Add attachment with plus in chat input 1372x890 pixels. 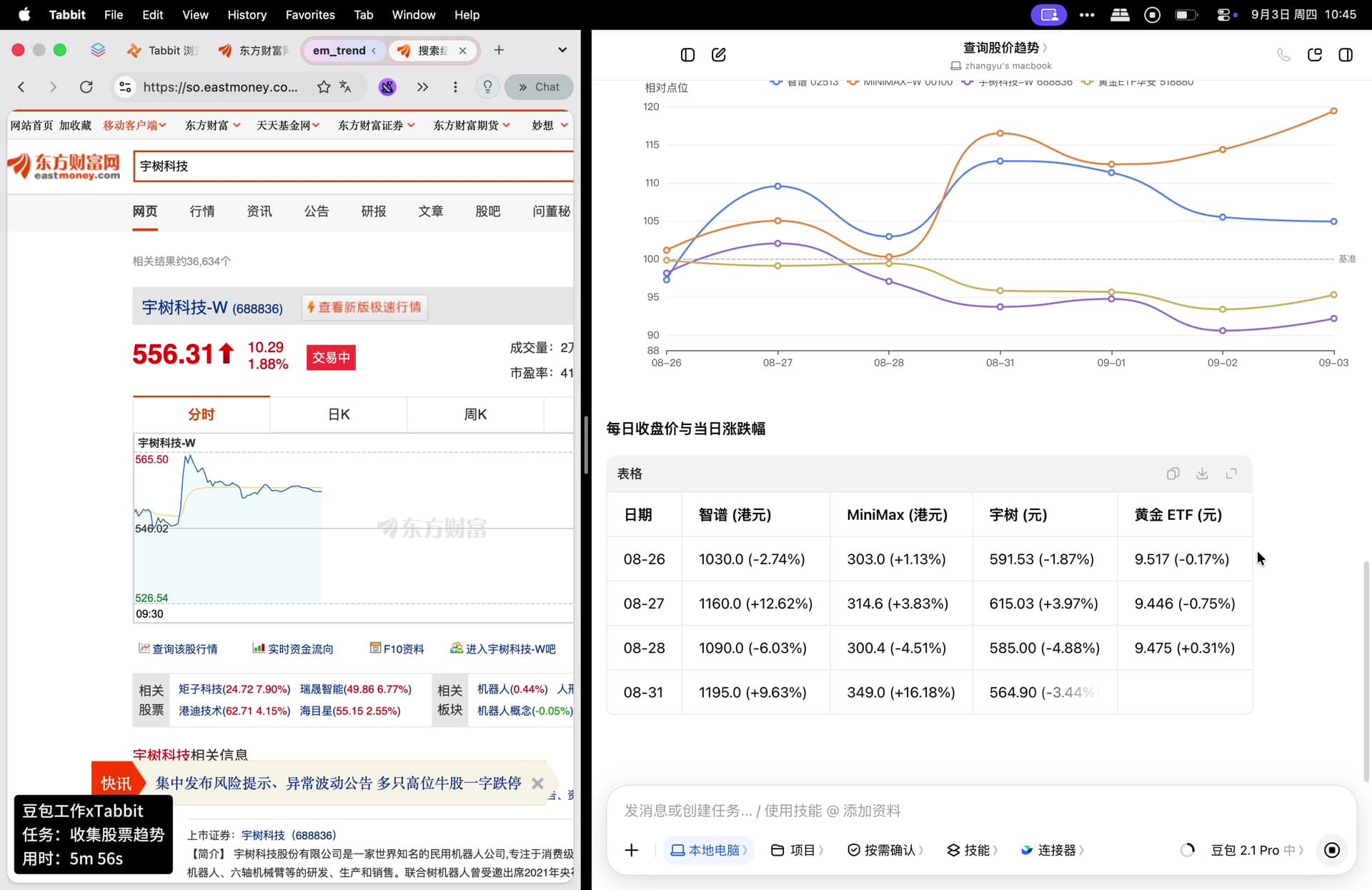click(x=632, y=850)
